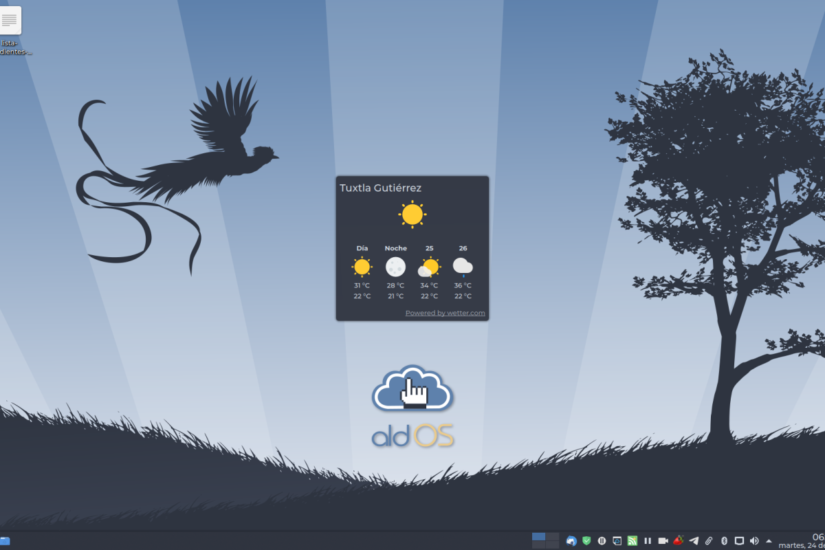Open the red strawberry tray icon
Image resolution: width=825 pixels, height=550 pixels.
pyautogui.click(x=678, y=540)
